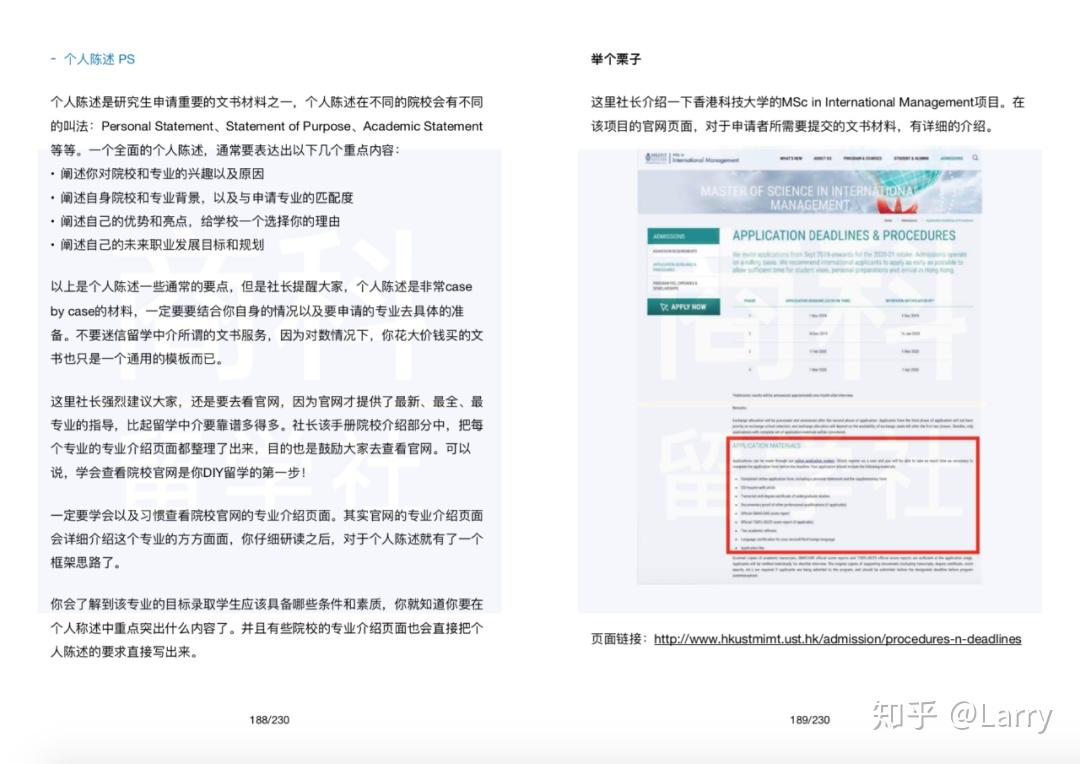This screenshot has height=764, width=1080.
Task: Open the search icon on the HKUST navbar
Action: pyautogui.click(x=975, y=158)
